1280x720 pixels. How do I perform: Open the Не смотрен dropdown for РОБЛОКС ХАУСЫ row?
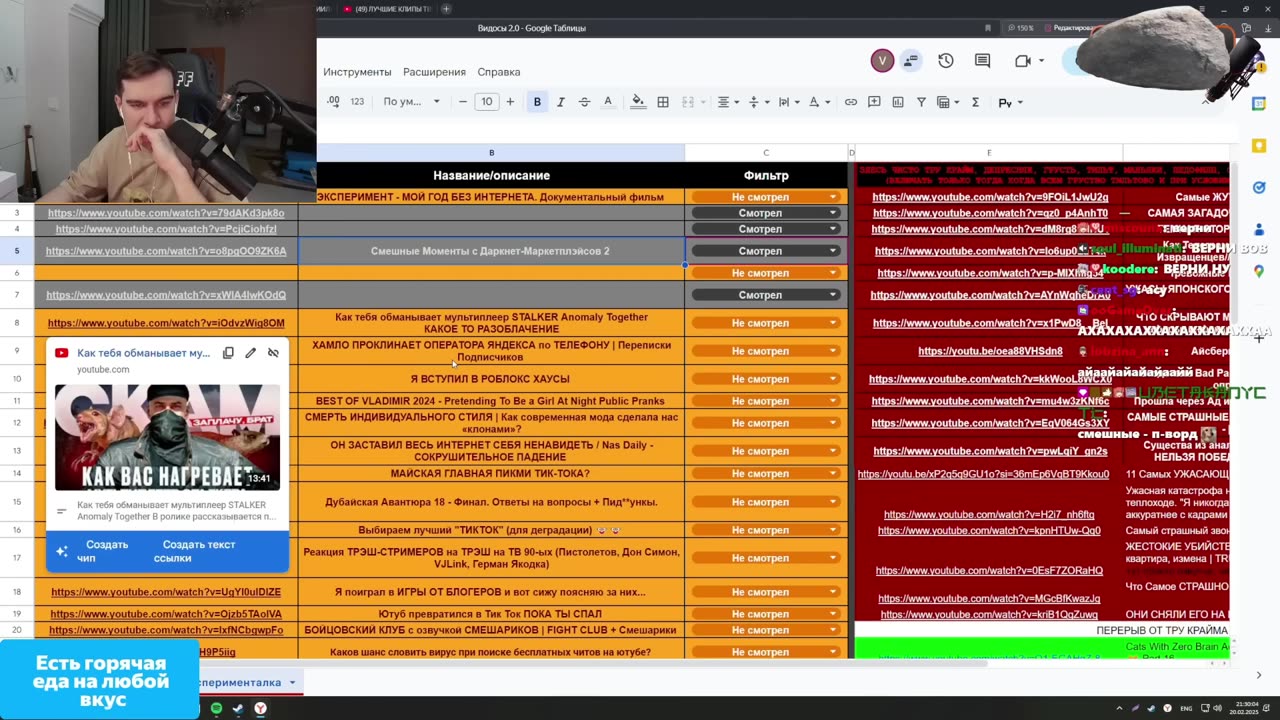pyautogui.click(x=766, y=379)
